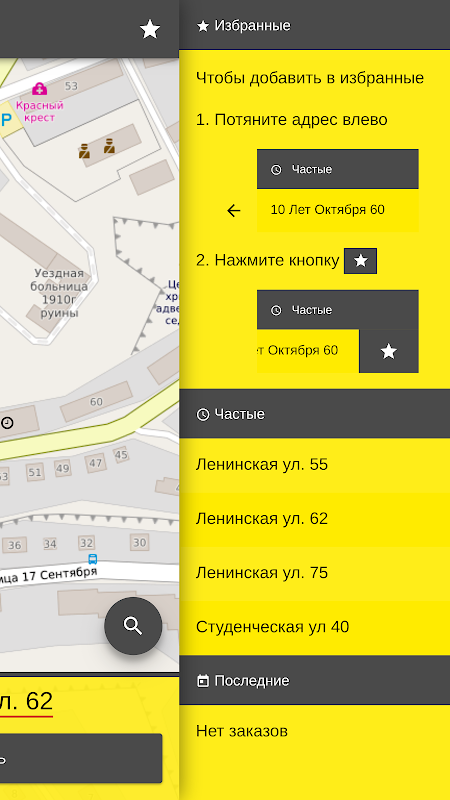Tap the clock marker on map near building 60
Viewport: 450px width, 800px height.
(8, 422)
